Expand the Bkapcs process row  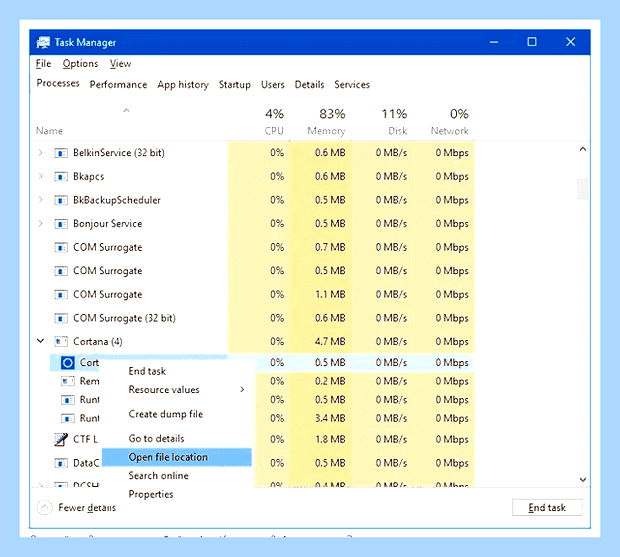pyautogui.click(x=40, y=176)
